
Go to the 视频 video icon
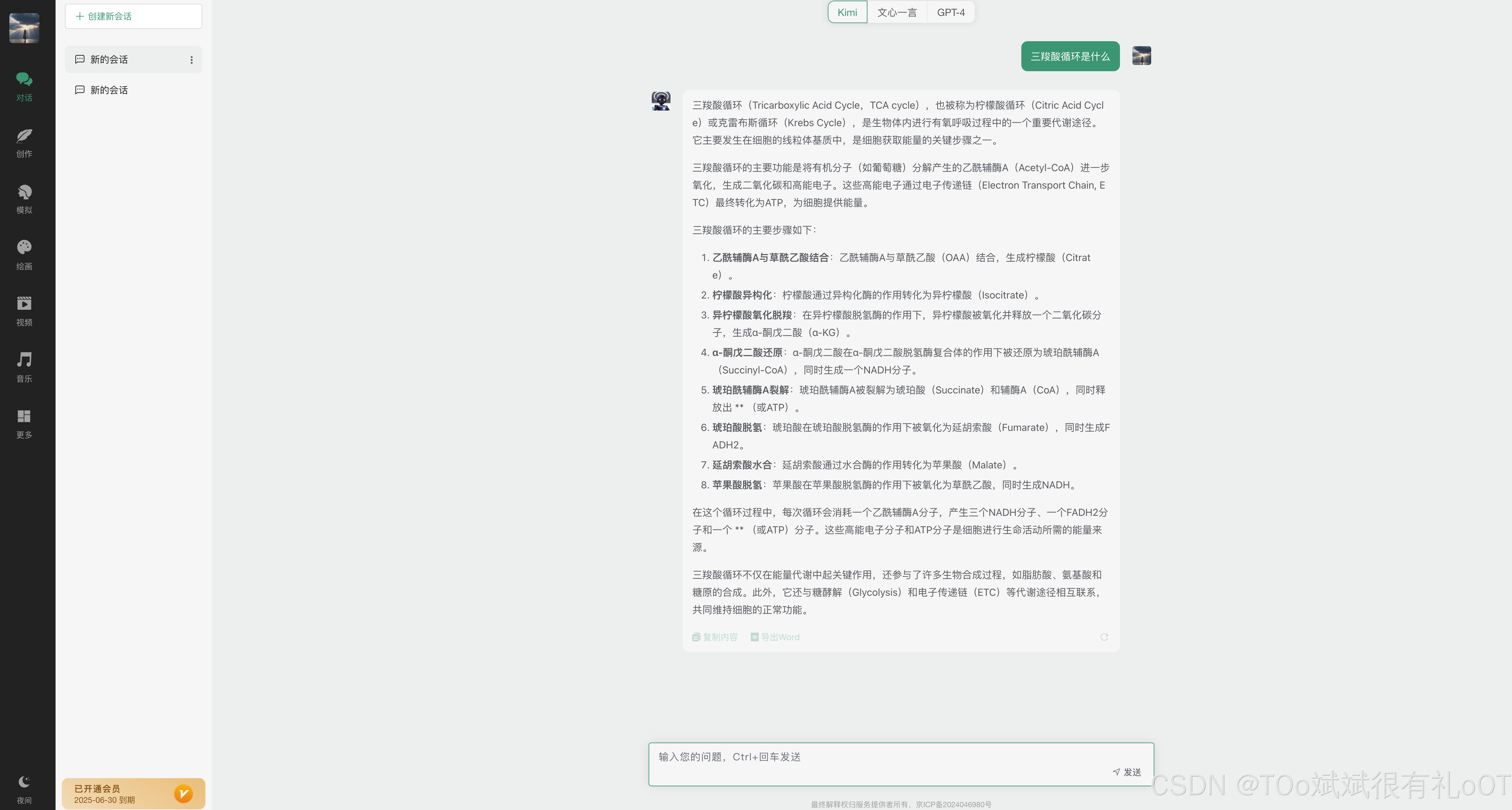[24, 311]
